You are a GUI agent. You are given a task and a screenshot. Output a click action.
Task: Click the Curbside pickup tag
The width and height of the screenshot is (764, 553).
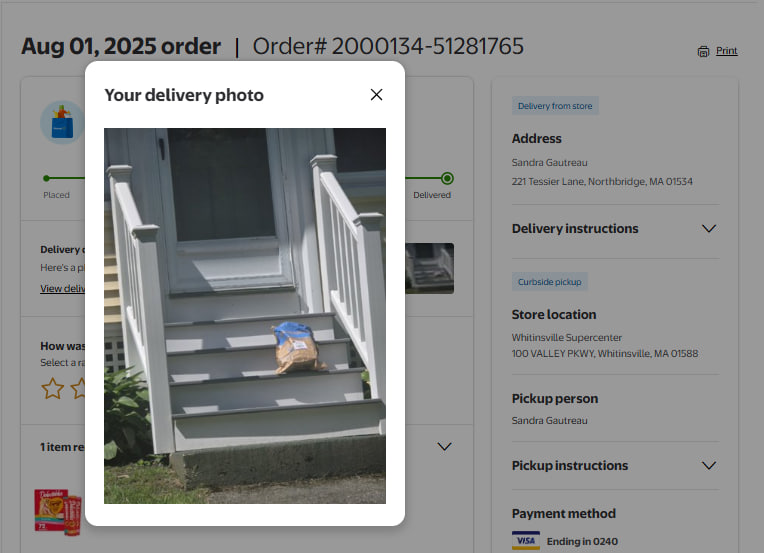pos(550,282)
